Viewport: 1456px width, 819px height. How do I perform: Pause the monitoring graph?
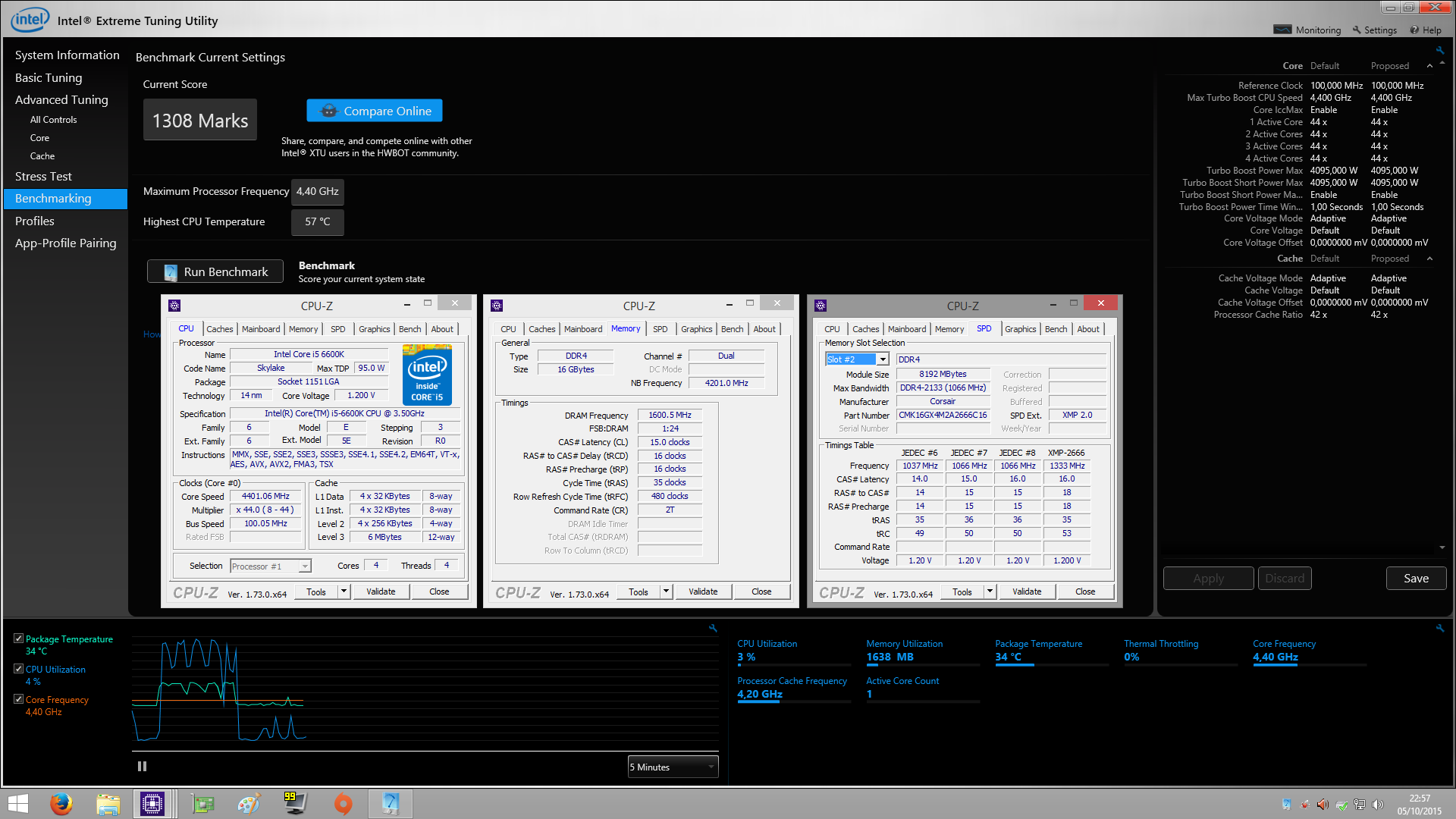142,767
